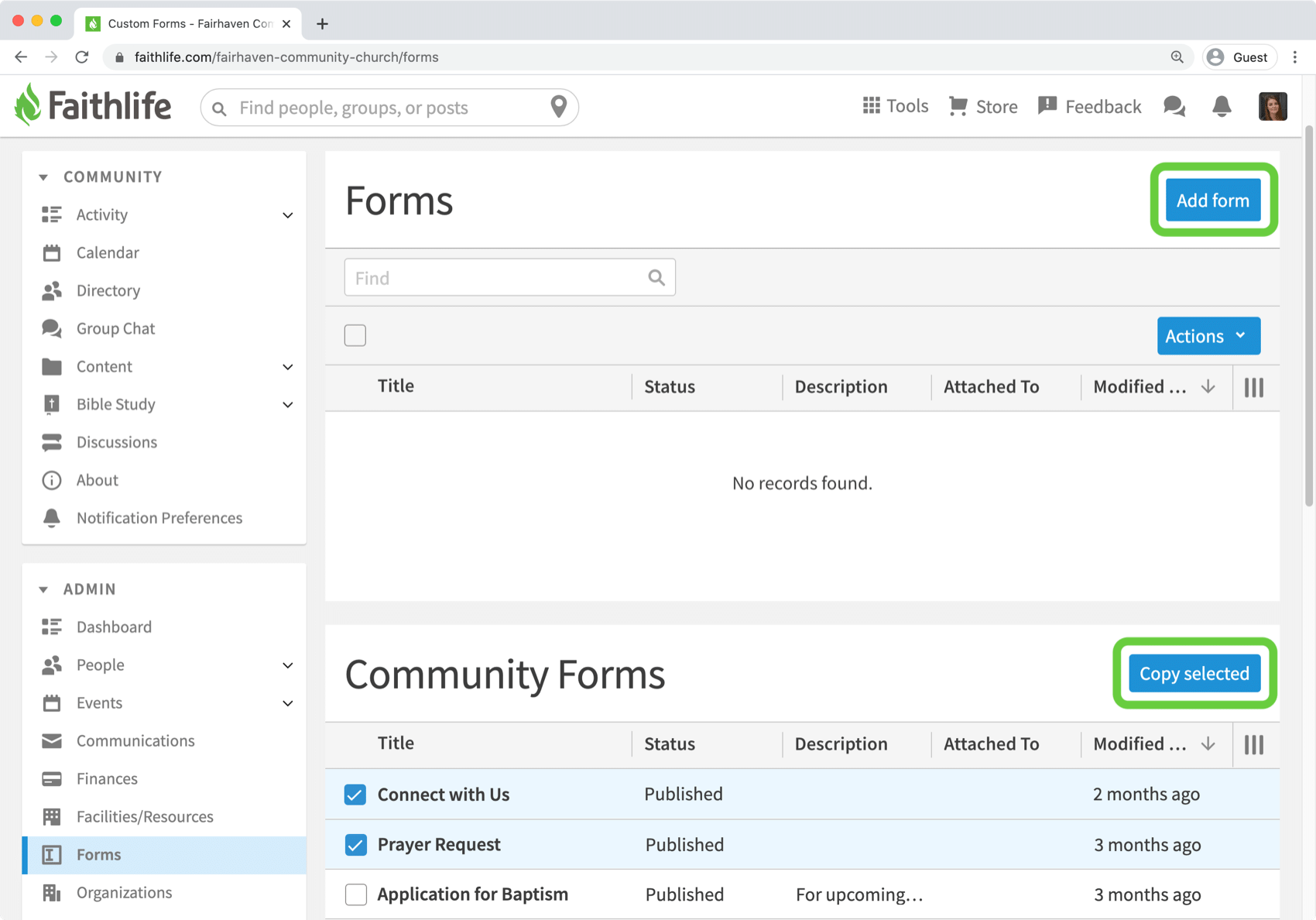Open Content in the sidebar
The height and width of the screenshot is (920, 1316).
[x=105, y=366]
